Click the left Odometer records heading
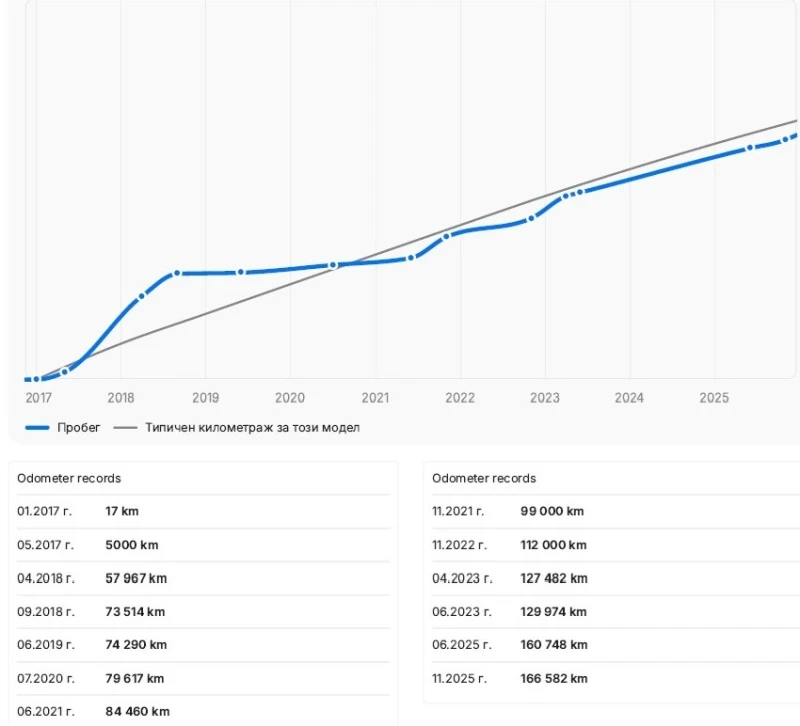This screenshot has height=726, width=800. tap(69, 479)
